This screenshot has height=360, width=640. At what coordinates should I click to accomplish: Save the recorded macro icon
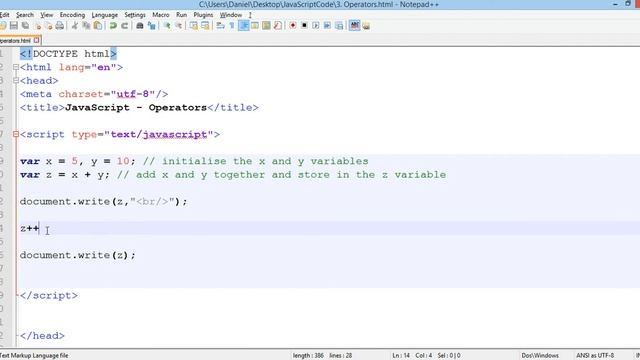point(339,26)
